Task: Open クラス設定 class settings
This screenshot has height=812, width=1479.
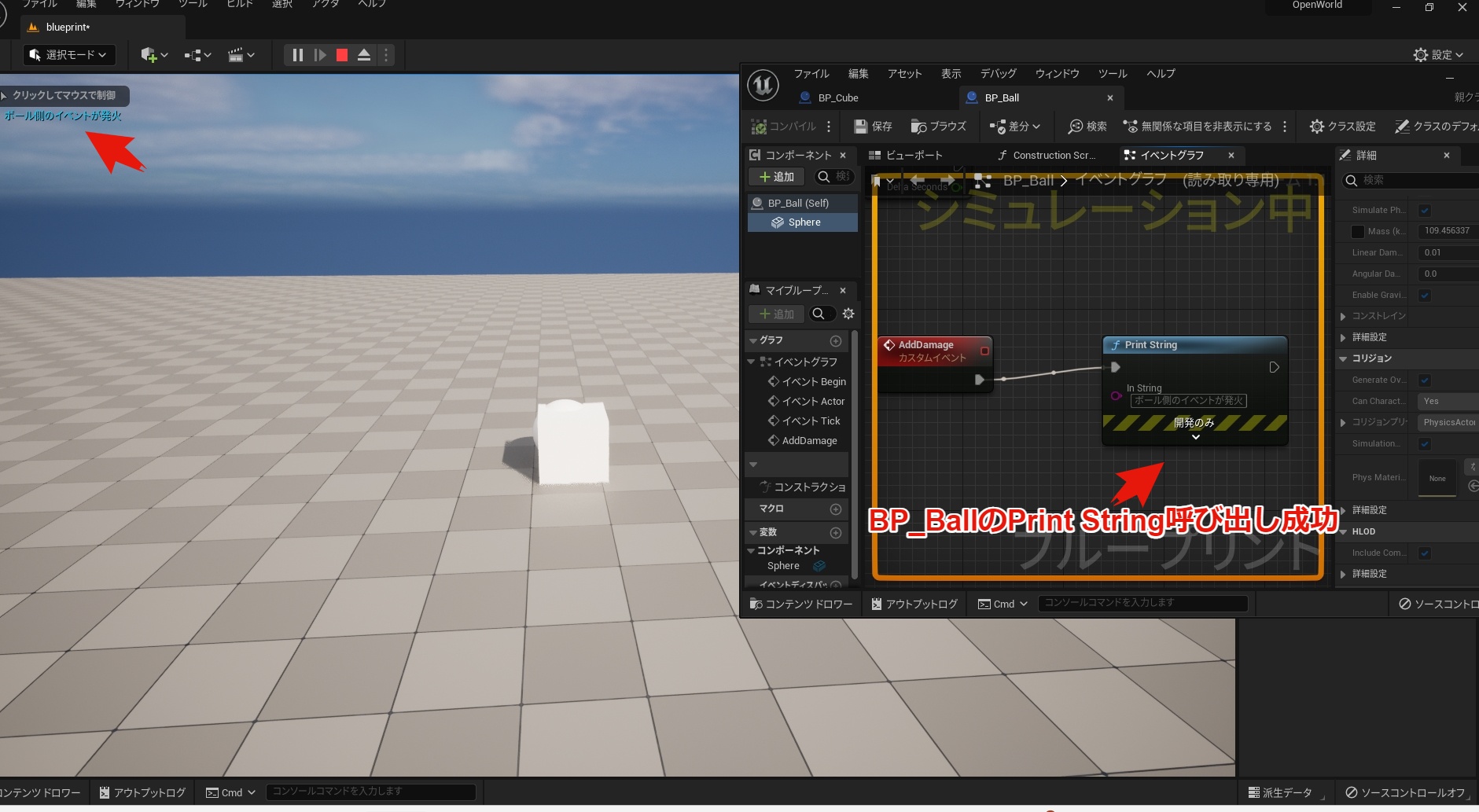Action: (x=1343, y=127)
